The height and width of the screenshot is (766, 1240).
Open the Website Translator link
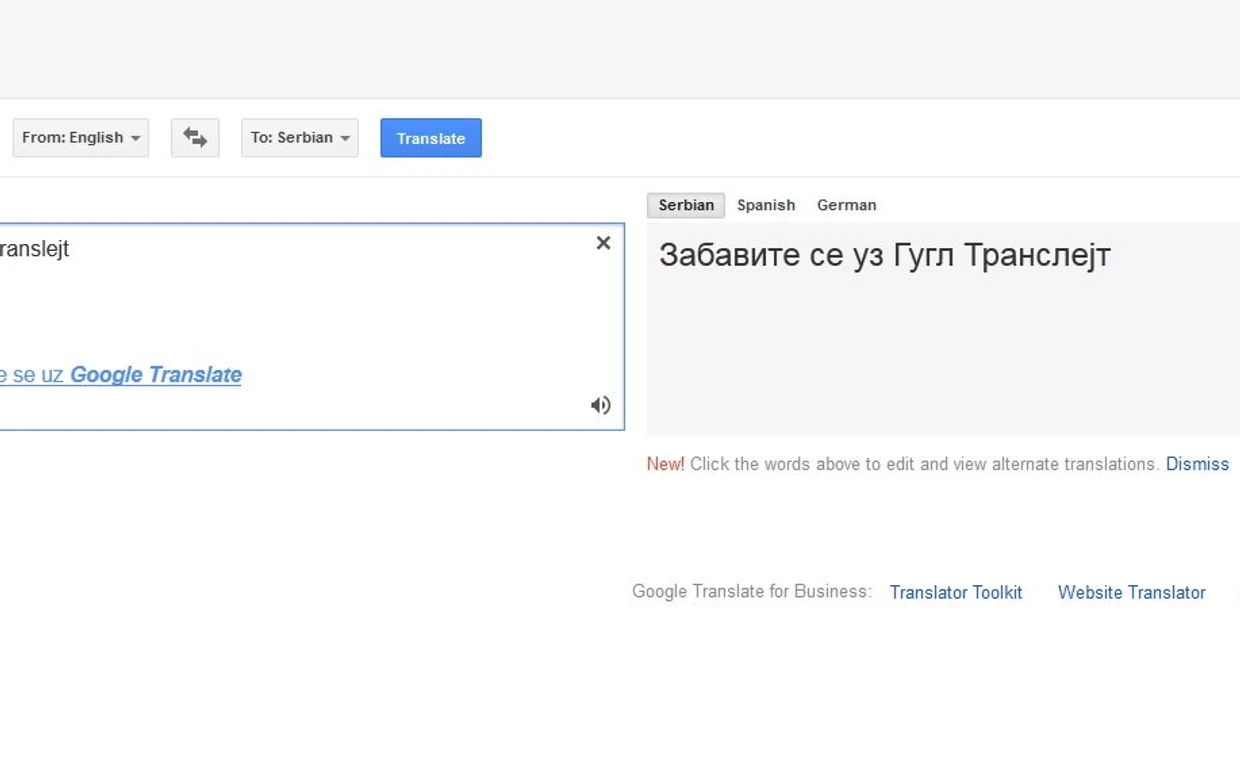1131,592
